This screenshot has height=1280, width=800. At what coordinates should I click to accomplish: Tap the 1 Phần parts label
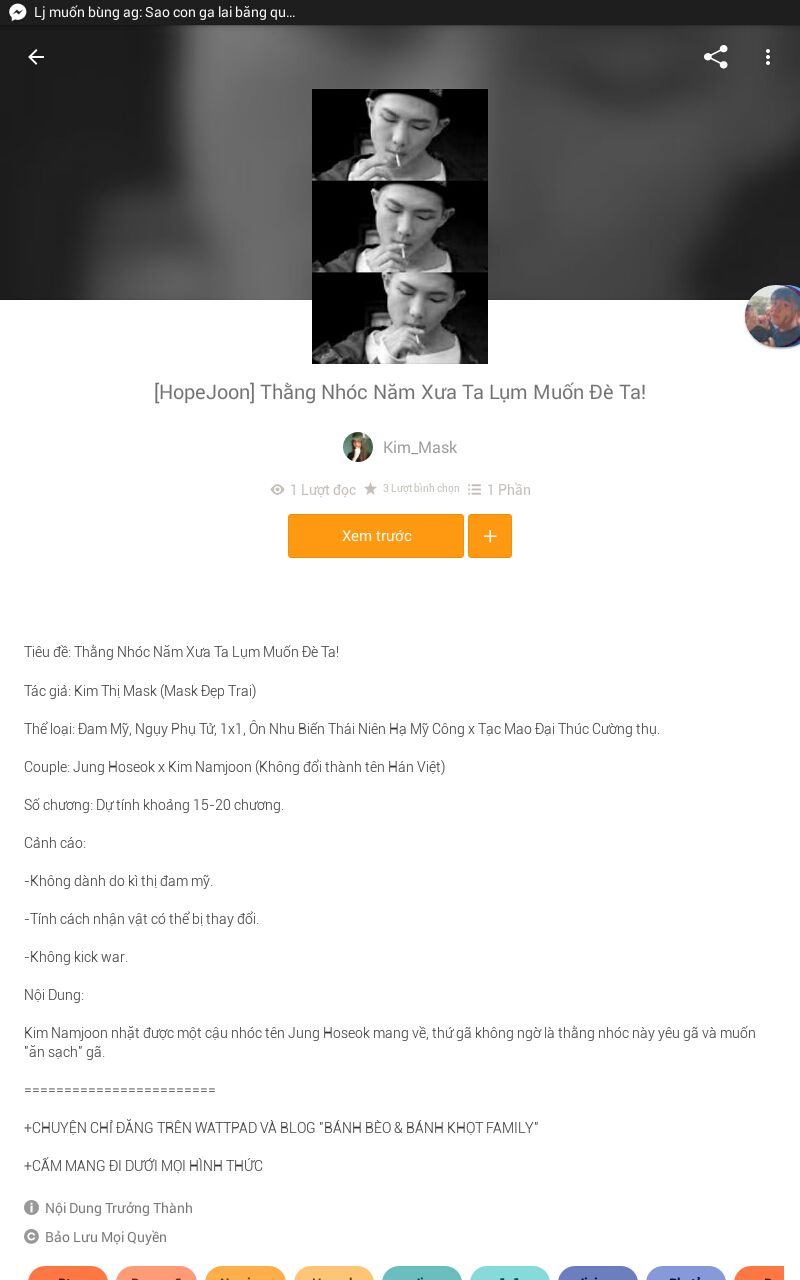pyautogui.click(x=509, y=490)
